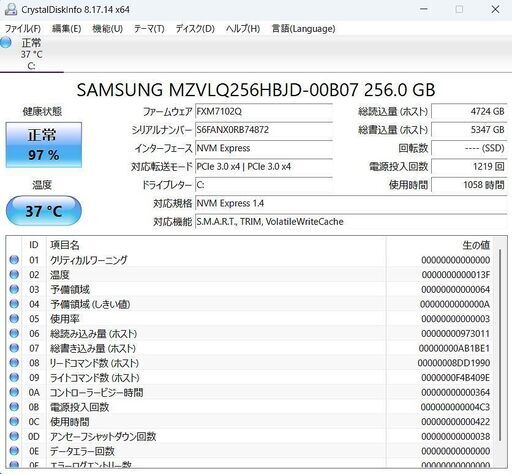Click the ID column header

tap(34, 245)
